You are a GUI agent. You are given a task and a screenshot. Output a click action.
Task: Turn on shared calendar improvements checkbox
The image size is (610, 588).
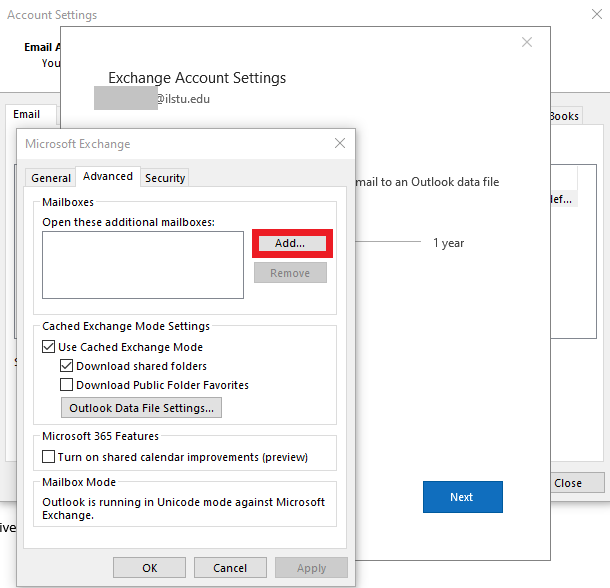click(48, 456)
